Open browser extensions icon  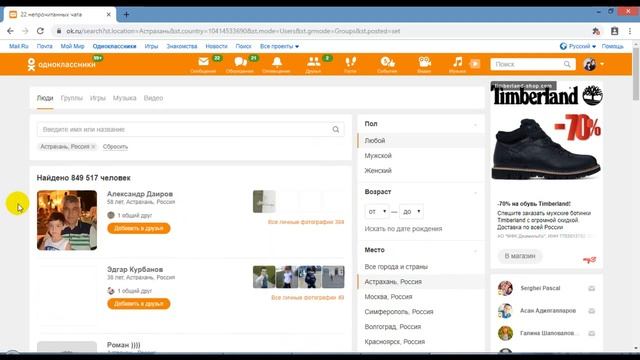(596, 31)
